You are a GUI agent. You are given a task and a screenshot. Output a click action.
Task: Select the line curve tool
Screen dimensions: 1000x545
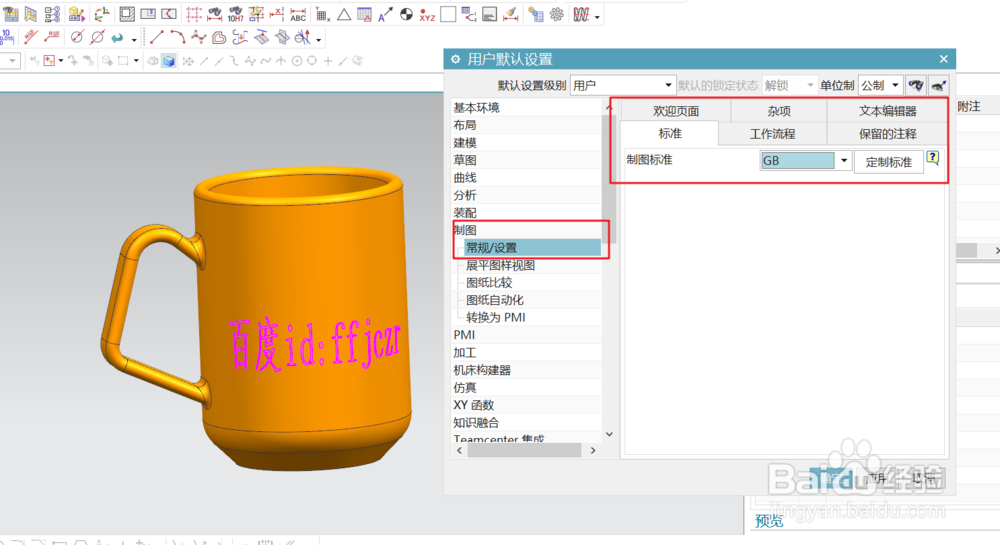pyautogui.click(x=157, y=38)
